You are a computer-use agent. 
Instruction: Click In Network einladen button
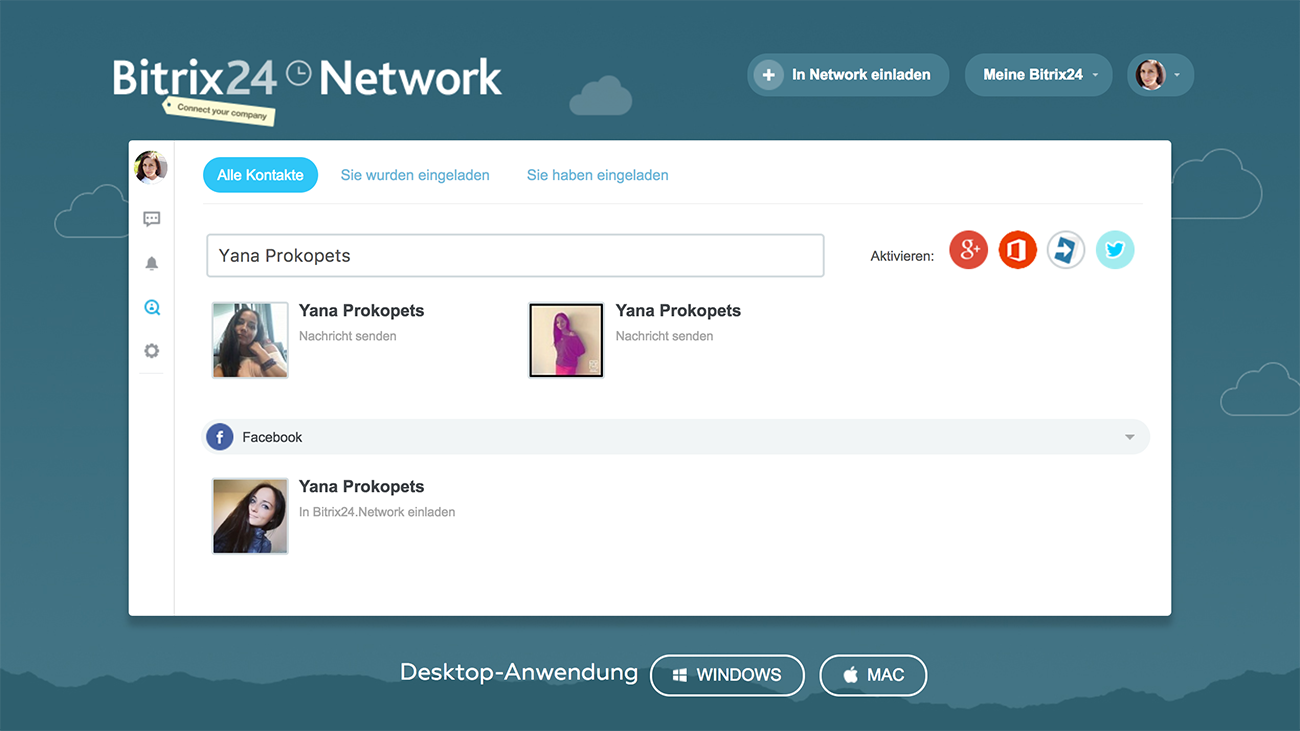point(848,75)
